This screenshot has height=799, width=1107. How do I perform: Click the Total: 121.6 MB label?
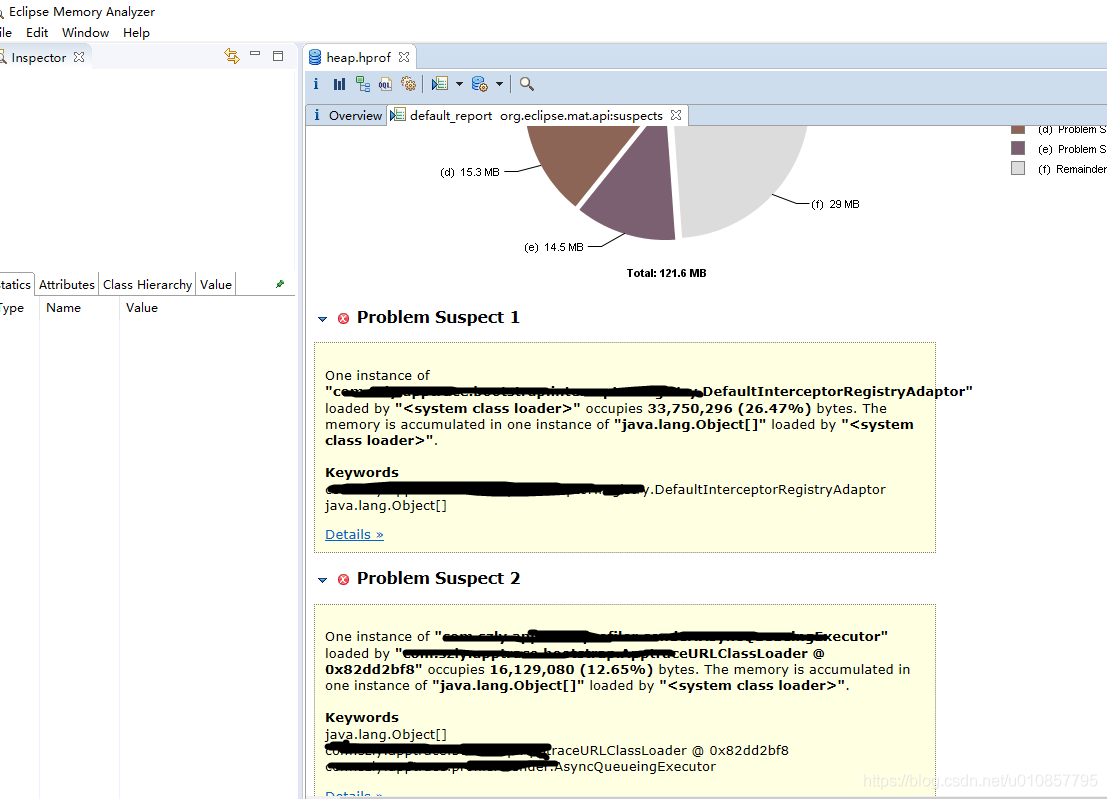666,273
